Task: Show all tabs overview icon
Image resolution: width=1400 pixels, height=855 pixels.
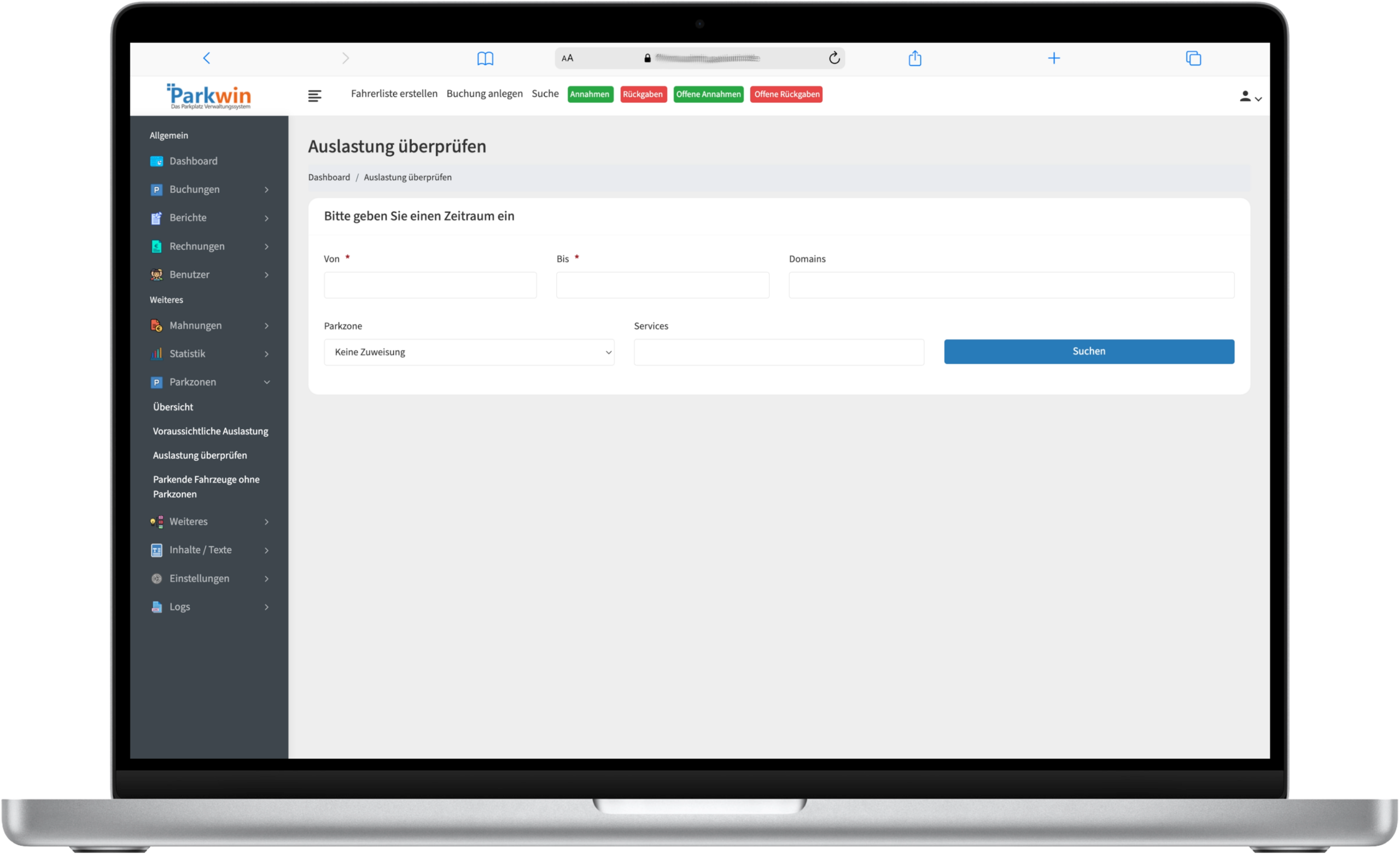Action: point(1193,58)
